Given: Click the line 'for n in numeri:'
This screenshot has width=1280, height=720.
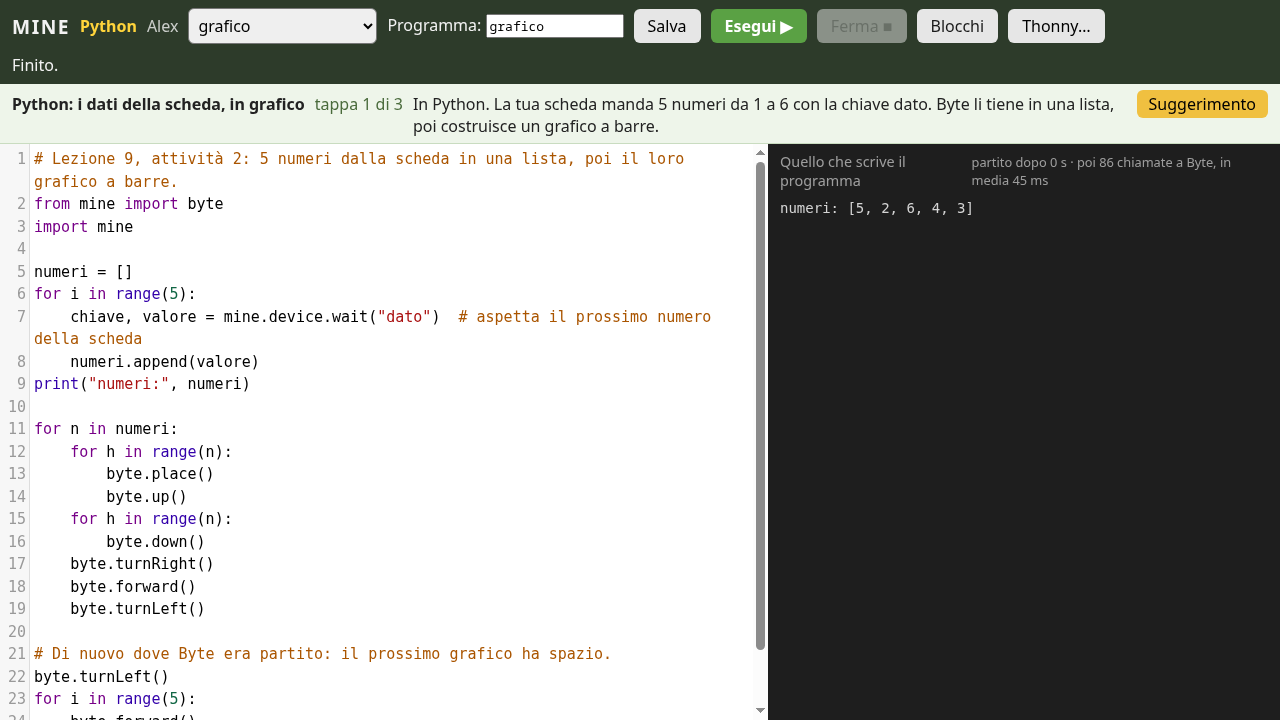Looking at the screenshot, I should [x=106, y=429].
